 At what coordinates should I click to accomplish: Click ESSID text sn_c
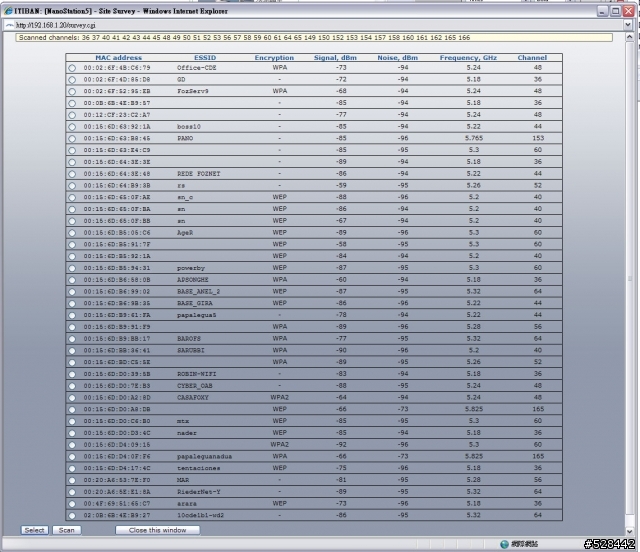(x=185, y=197)
